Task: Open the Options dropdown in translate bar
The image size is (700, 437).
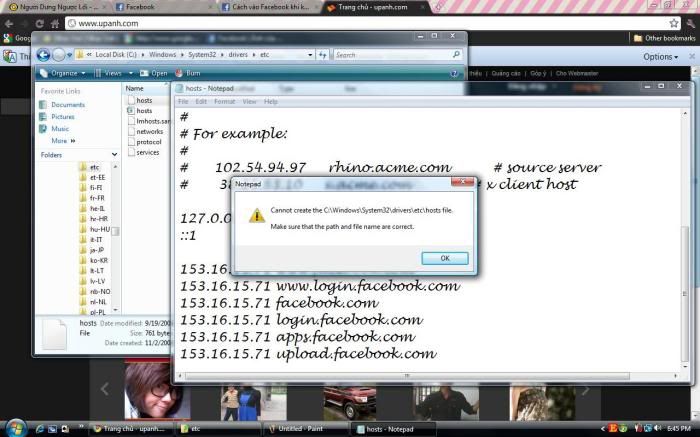Action: [x=660, y=57]
